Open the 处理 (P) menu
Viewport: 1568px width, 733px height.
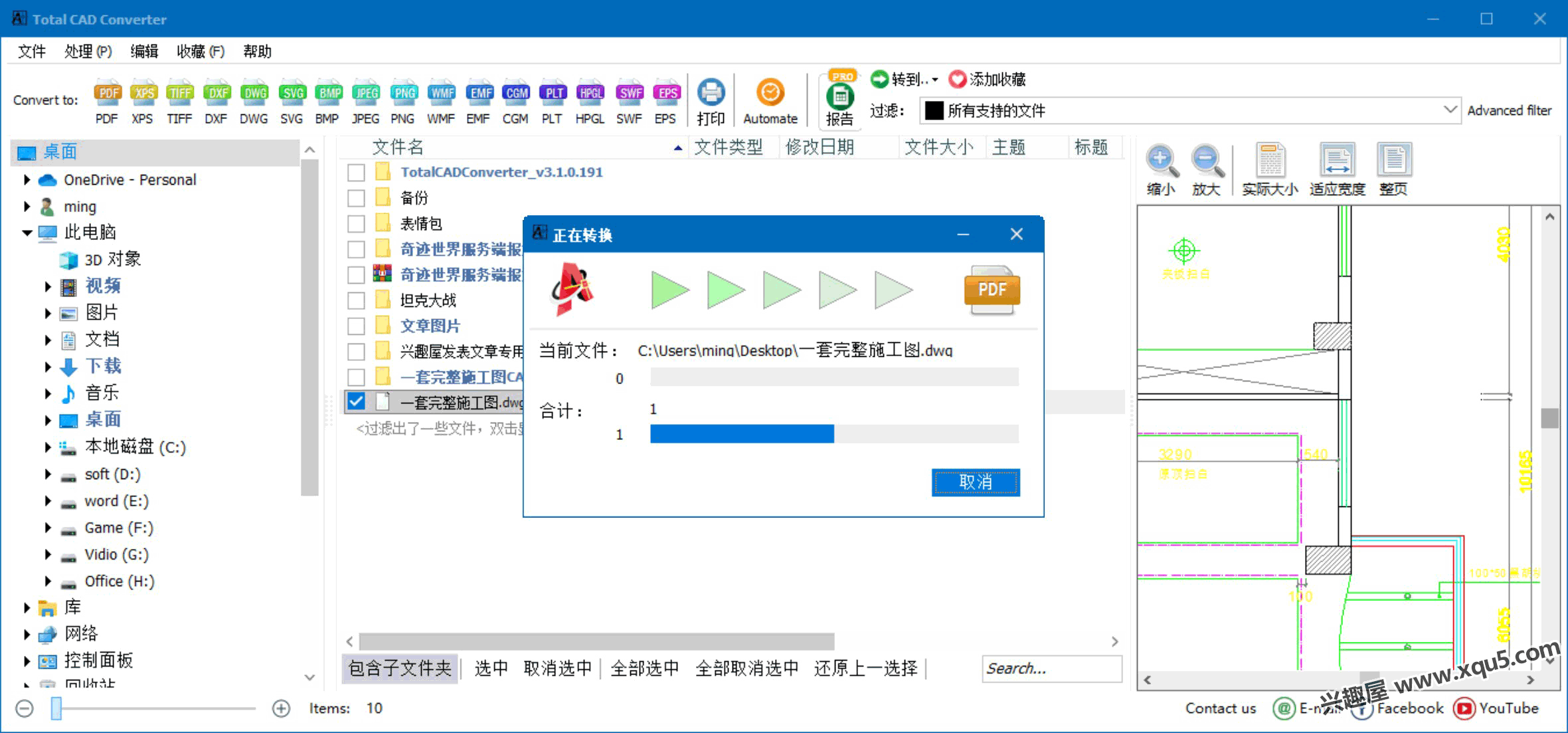pyautogui.click(x=88, y=51)
